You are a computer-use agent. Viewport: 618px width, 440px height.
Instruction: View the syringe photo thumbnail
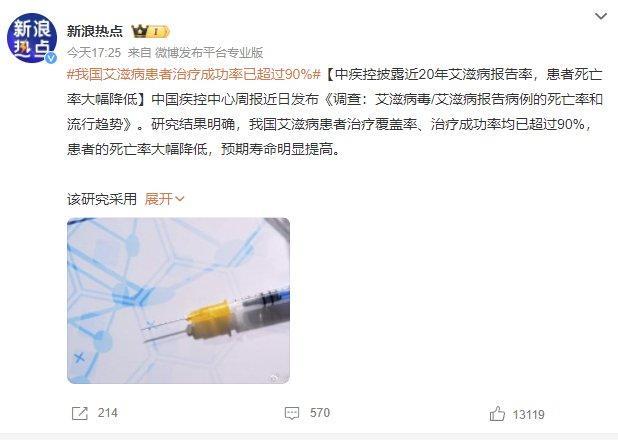pos(179,301)
